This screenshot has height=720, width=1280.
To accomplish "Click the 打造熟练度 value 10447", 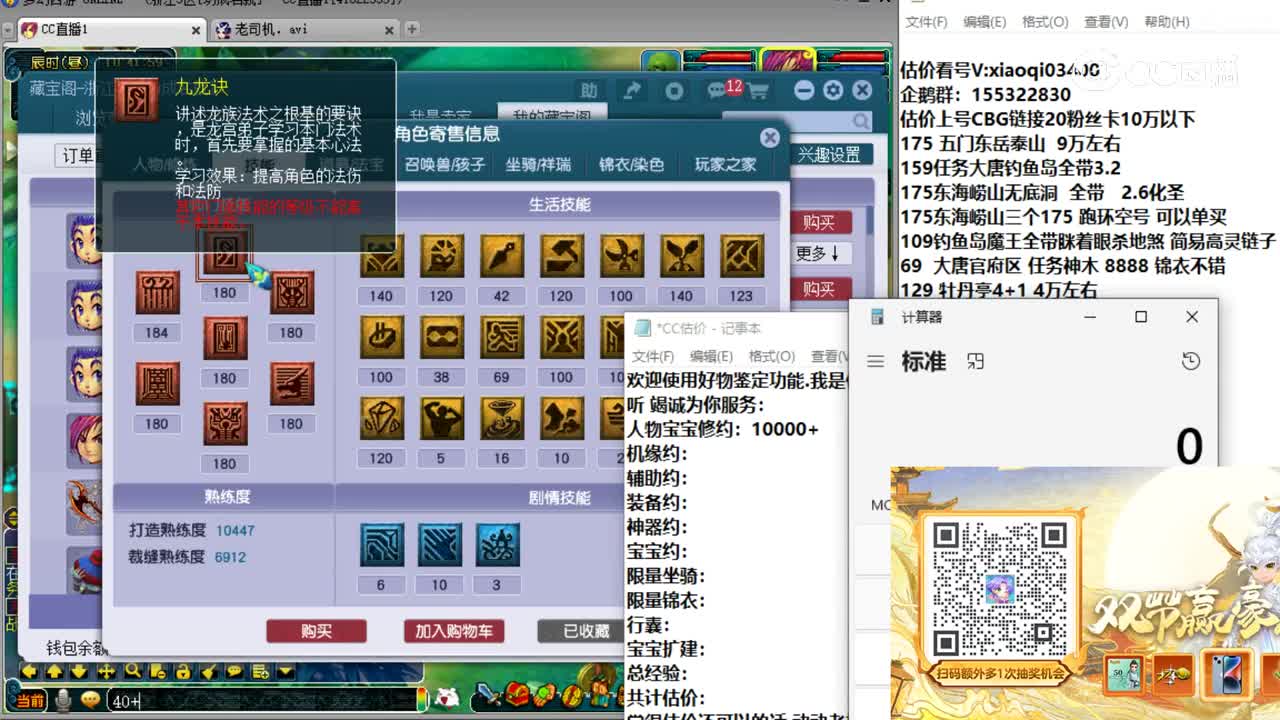I will (235, 530).
